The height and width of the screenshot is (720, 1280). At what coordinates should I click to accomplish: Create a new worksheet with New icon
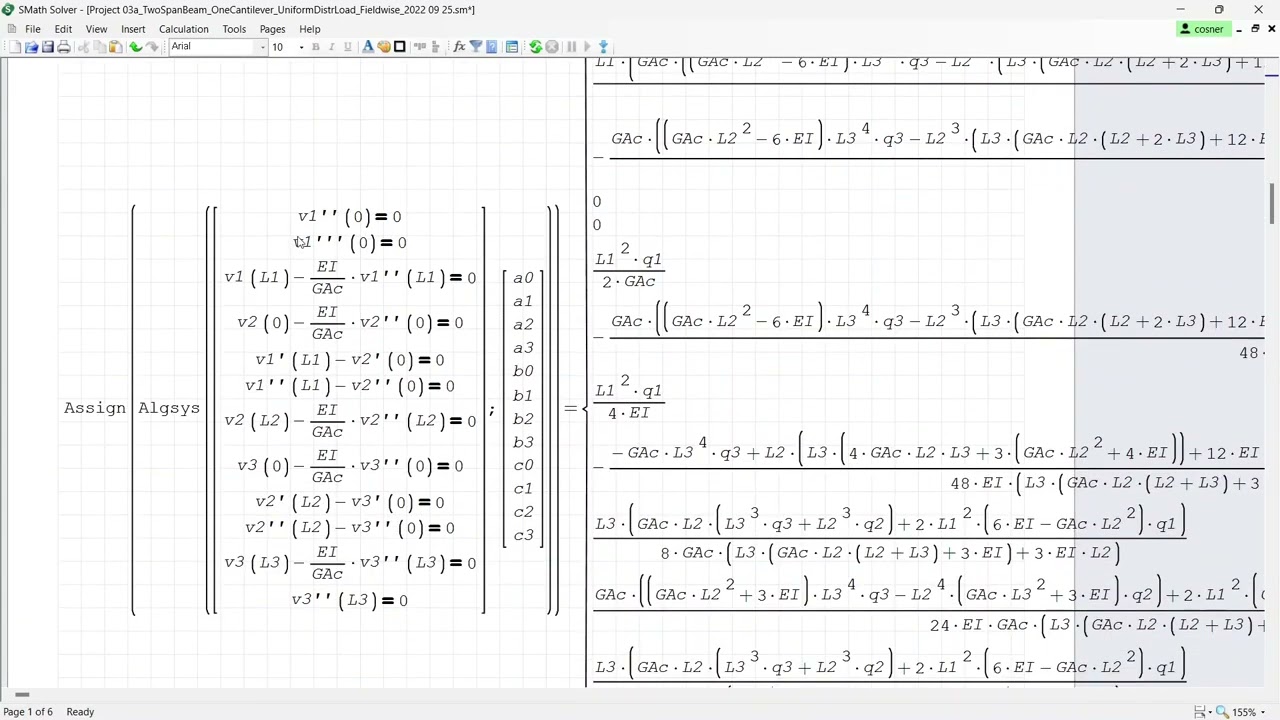[15, 47]
